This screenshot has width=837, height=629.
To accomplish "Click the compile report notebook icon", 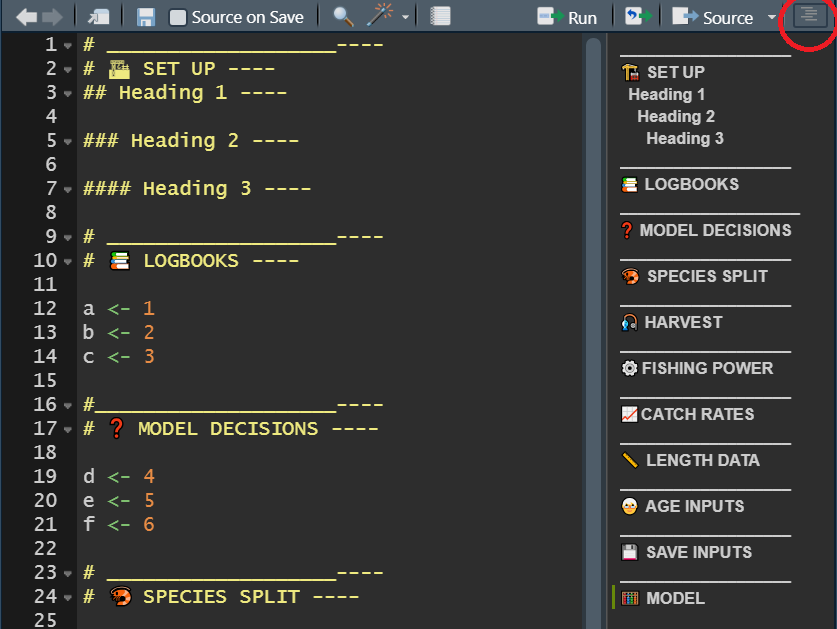I will point(440,17).
